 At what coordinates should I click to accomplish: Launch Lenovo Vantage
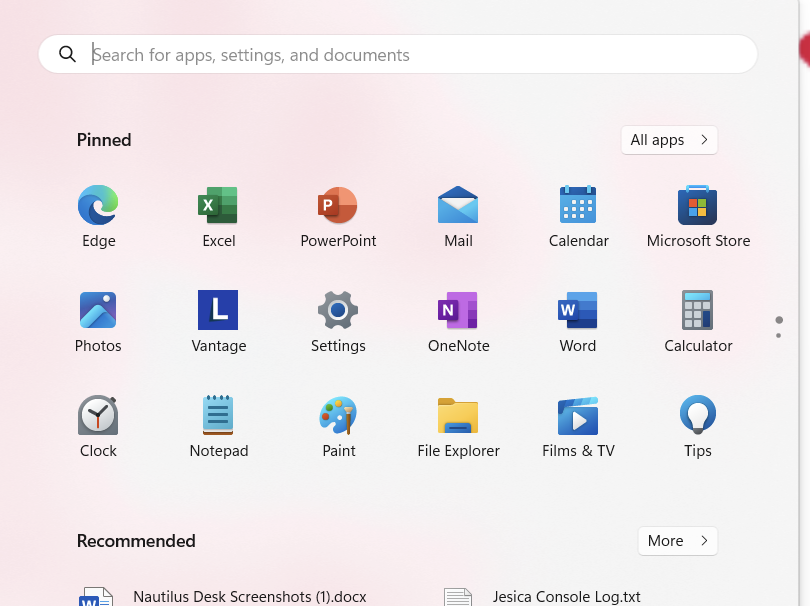click(219, 322)
